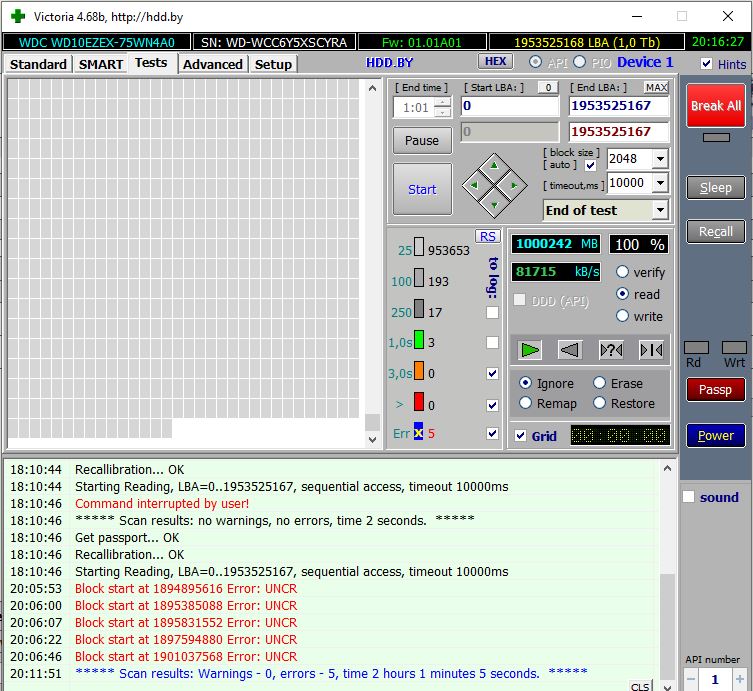Image resolution: width=753 pixels, height=691 pixels.
Task: Toggle log checkbox for Err blocks
Action: pyautogui.click(x=492, y=433)
